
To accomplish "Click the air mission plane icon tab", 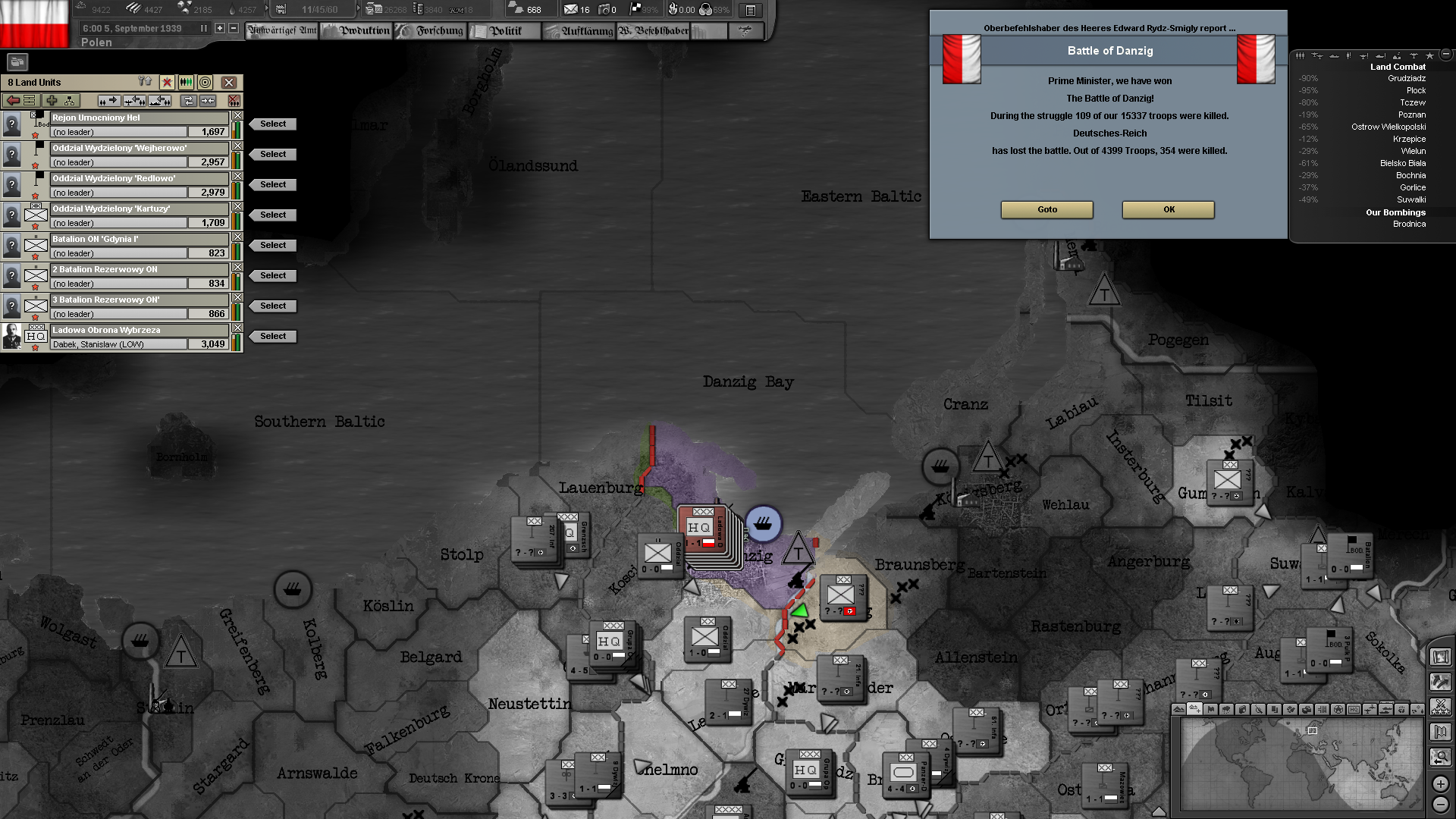I will [x=745, y=30].
